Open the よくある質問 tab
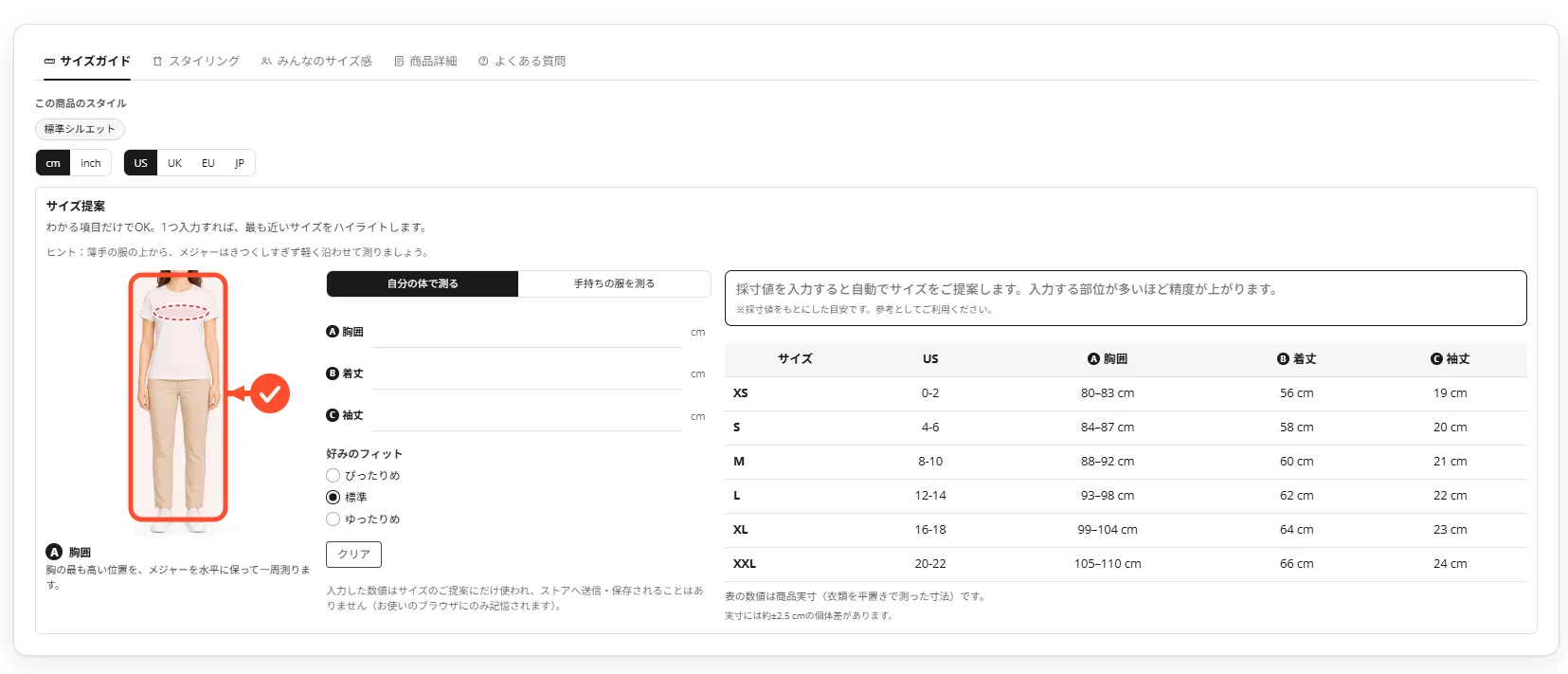Screen dimensions: 1568x674 (x=522, y=61)
